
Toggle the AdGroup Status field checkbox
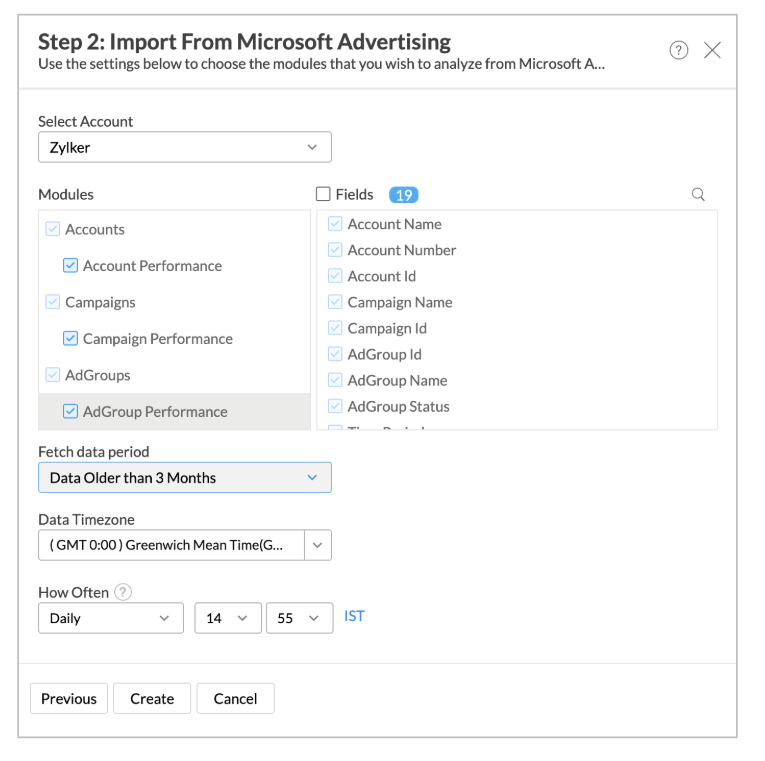[x=335, y=406]
